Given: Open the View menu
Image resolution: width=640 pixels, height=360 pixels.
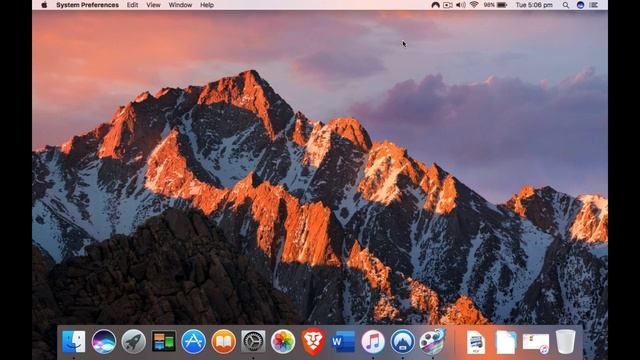Looking at the screenshot, I should pyautogui.click(x=153, y=5).
